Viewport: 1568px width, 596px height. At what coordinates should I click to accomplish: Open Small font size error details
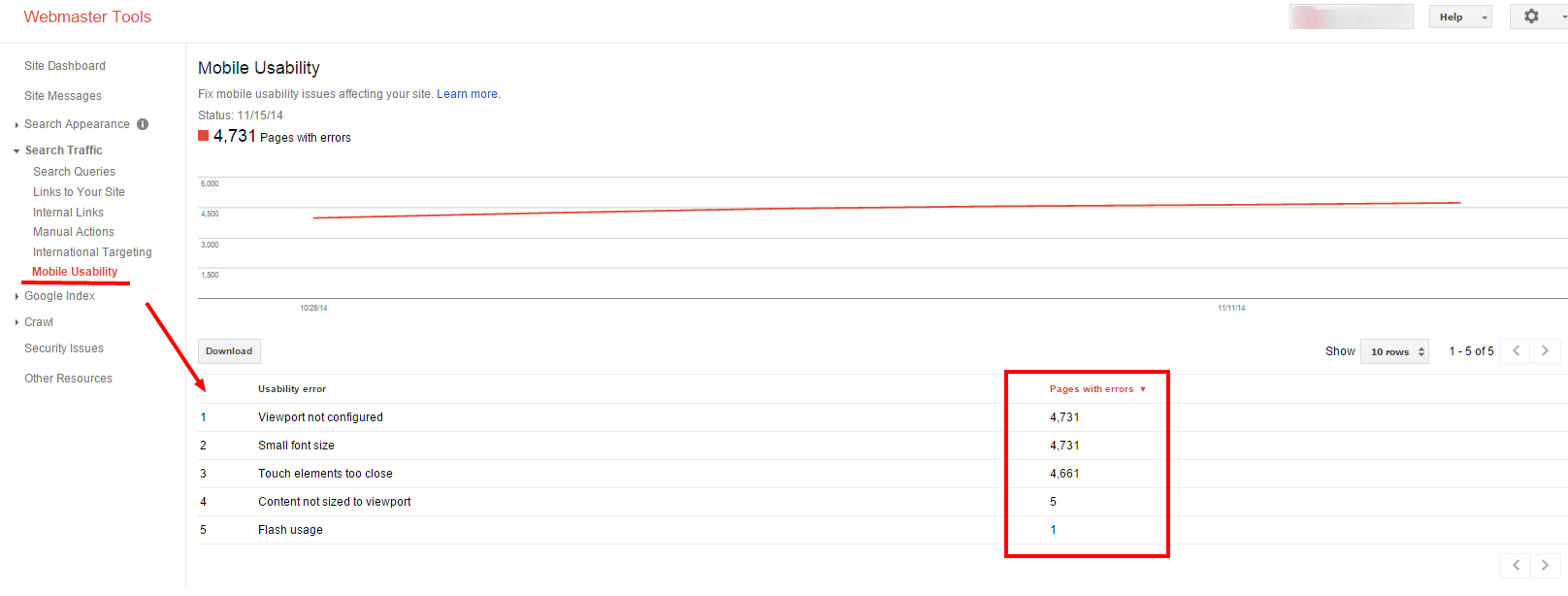(296, 446)
